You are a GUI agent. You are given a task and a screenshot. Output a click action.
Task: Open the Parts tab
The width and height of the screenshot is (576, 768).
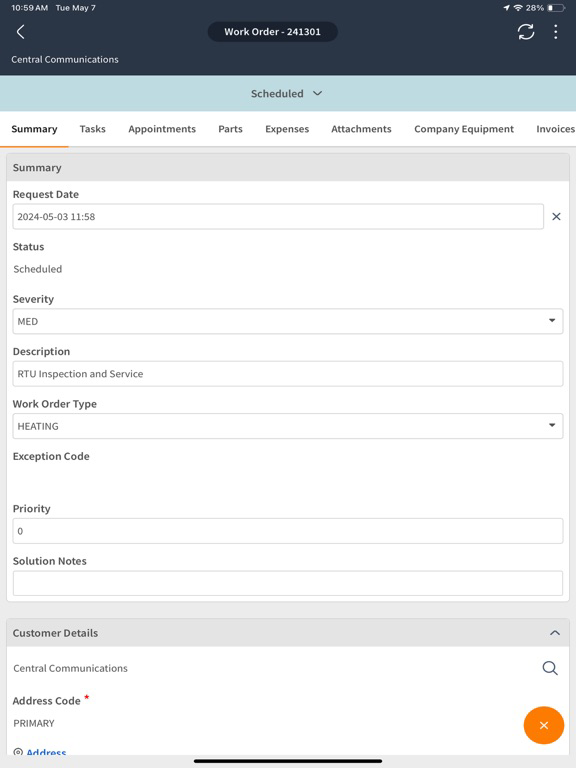click(230, 129)
